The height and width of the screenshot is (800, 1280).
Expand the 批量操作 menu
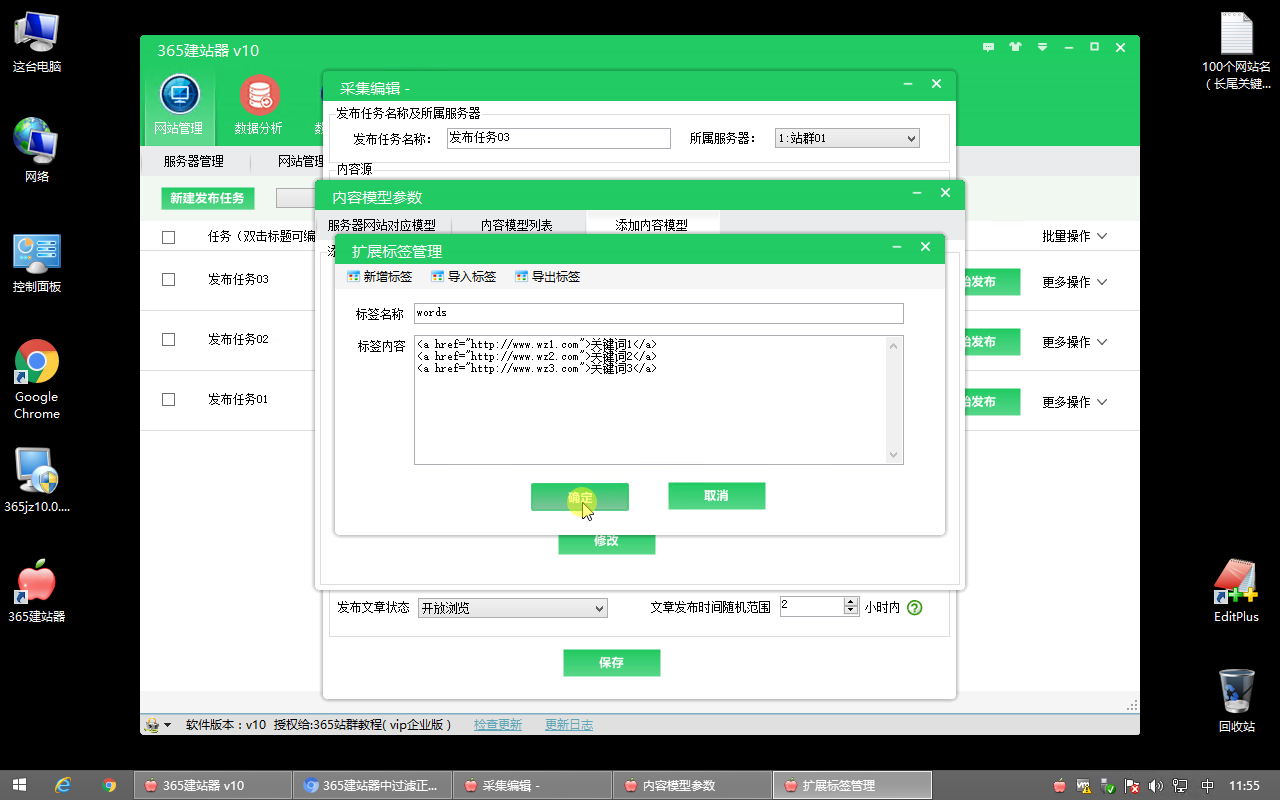(x=1075, y=237)
